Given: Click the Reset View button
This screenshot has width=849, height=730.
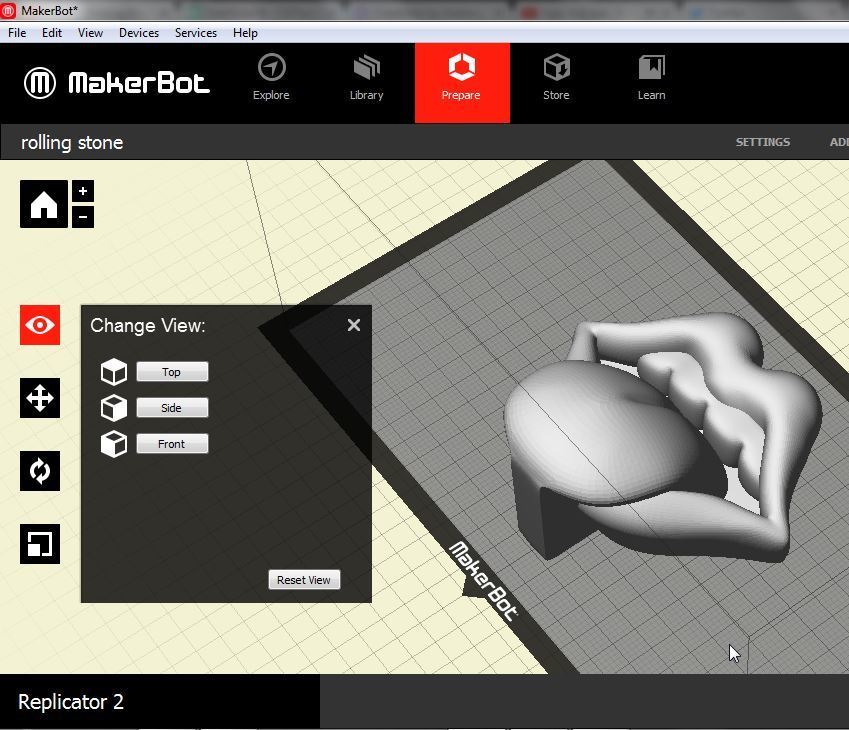Looking at the screenshot, I should pos(304,580).
